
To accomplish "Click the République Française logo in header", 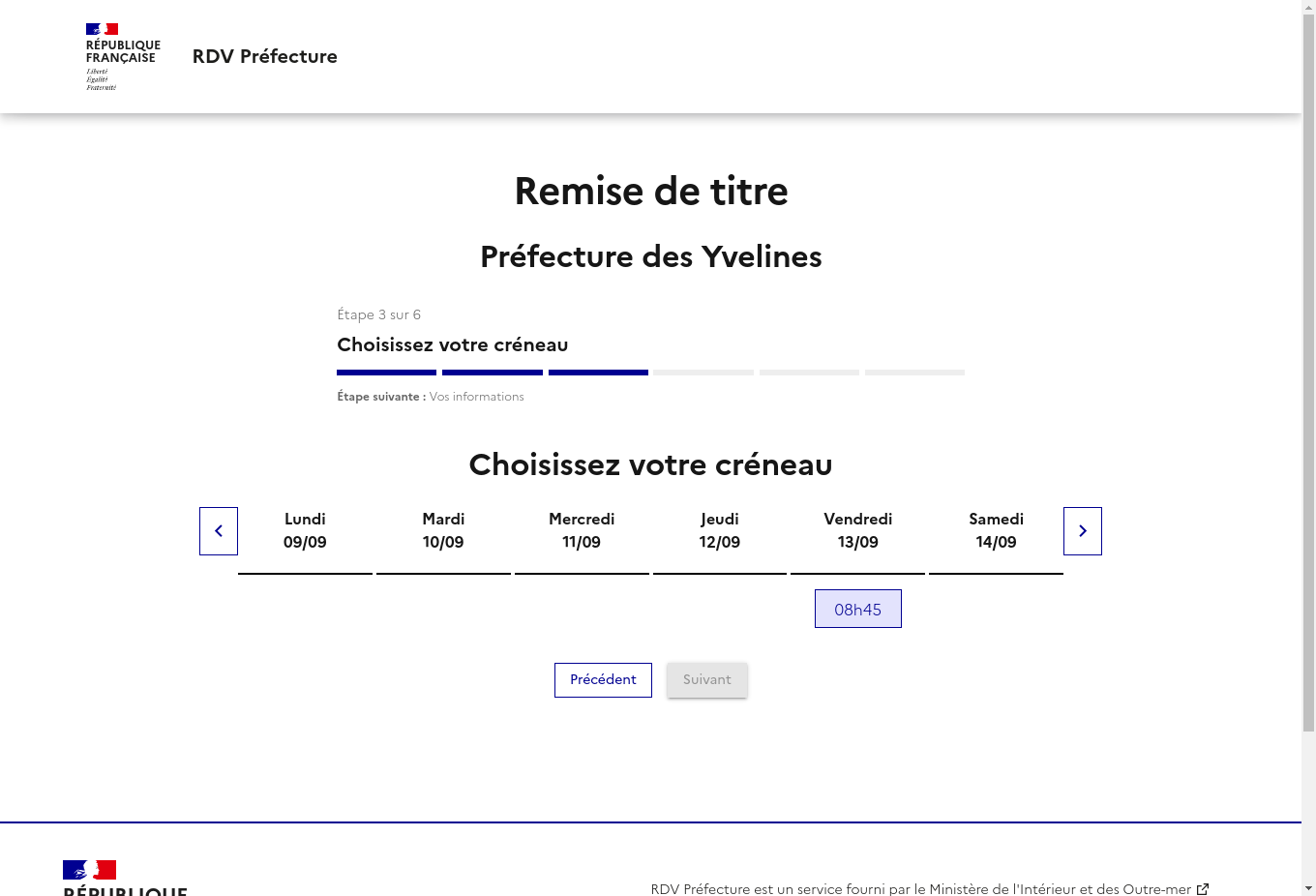I will tap(123, 57).
